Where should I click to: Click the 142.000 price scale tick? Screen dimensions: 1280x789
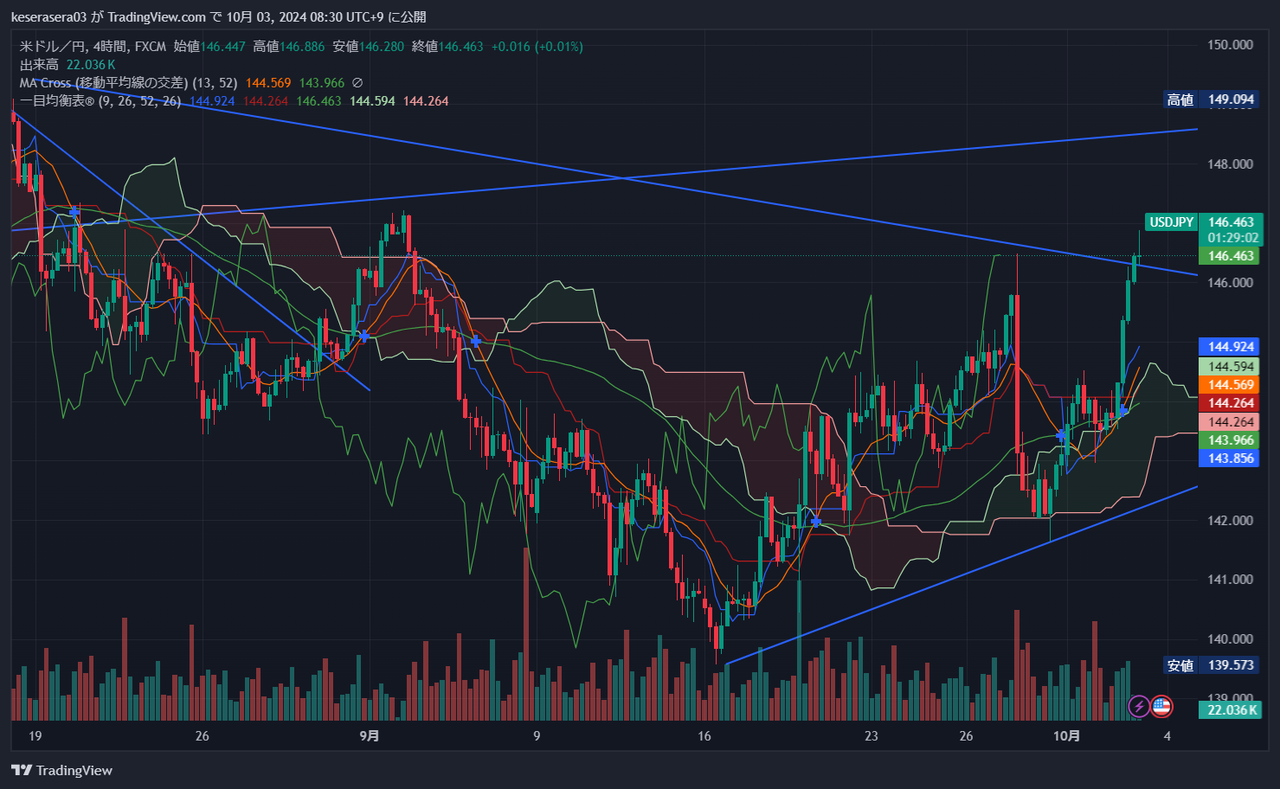pos(1231,520)
